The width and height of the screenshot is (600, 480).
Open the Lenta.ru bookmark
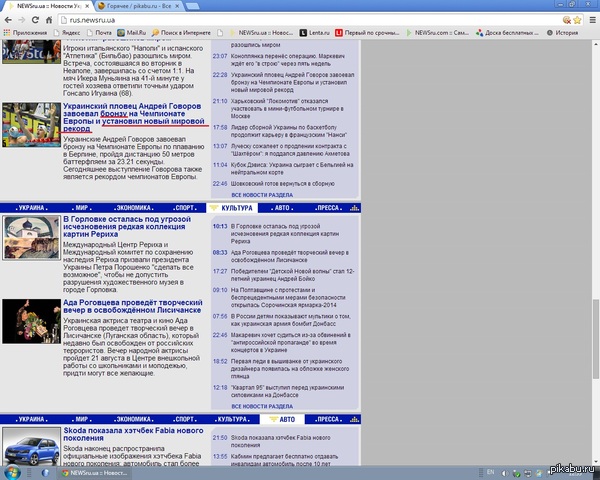315,33
